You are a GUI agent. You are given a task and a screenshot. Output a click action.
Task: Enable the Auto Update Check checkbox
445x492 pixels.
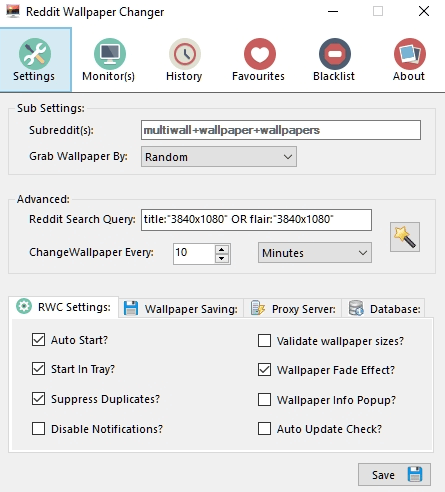264,429
